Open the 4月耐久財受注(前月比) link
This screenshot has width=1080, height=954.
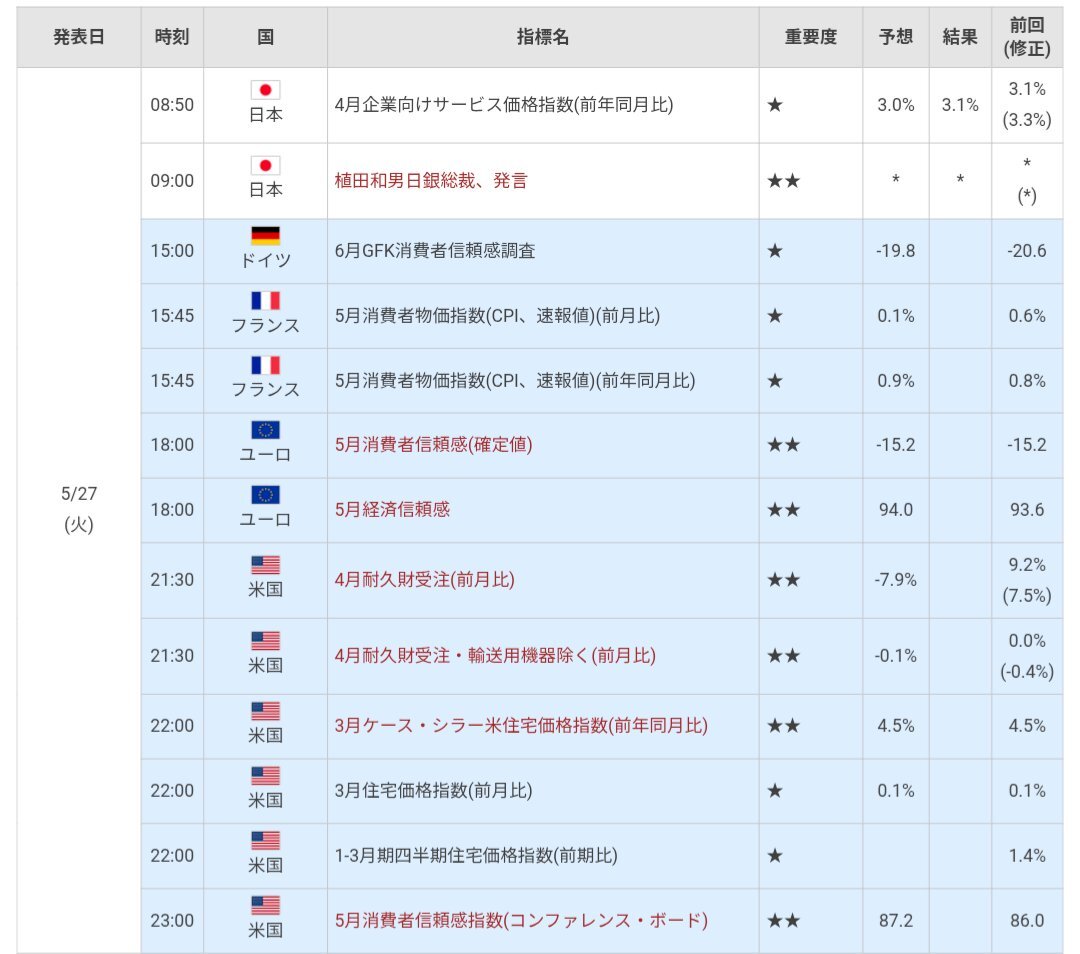pyautogui.click(x=425, y=579)
